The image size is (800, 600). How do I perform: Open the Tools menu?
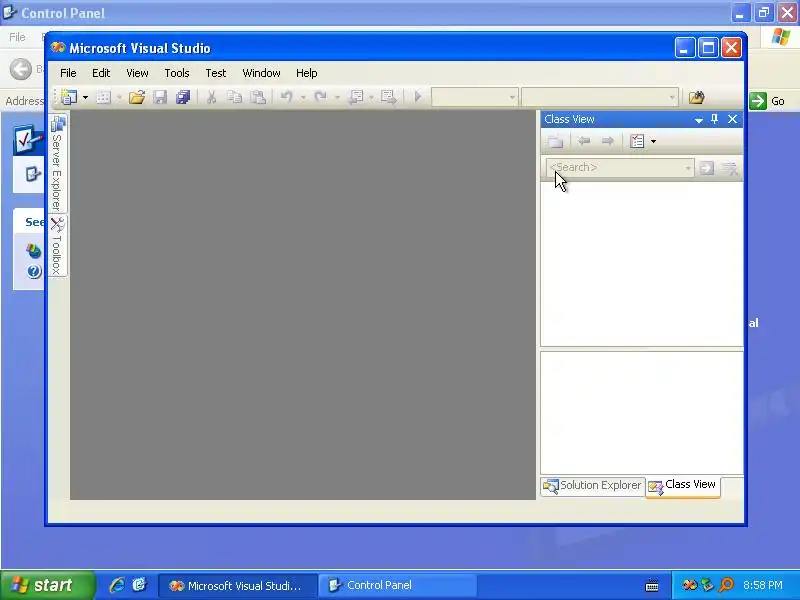(x=177, y=73)
